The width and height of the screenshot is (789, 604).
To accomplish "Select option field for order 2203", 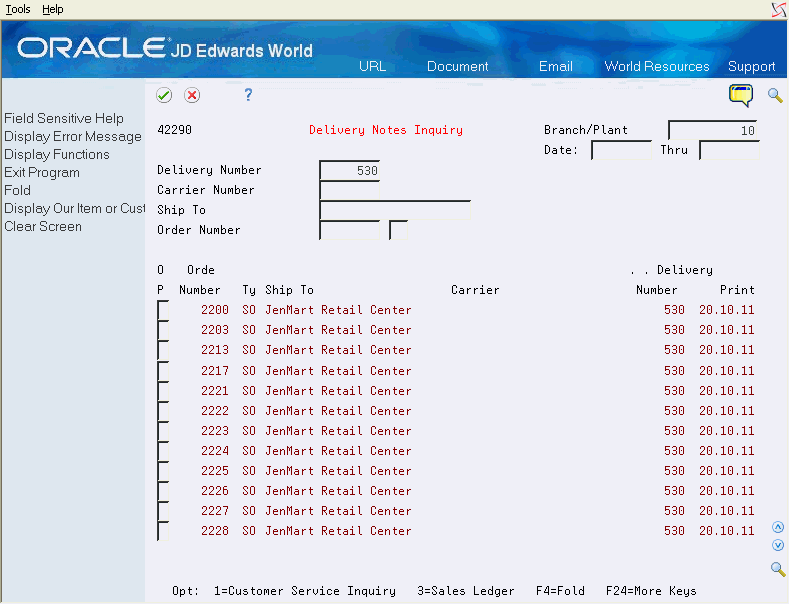I will pyautogui.click(x=163, y=330).
